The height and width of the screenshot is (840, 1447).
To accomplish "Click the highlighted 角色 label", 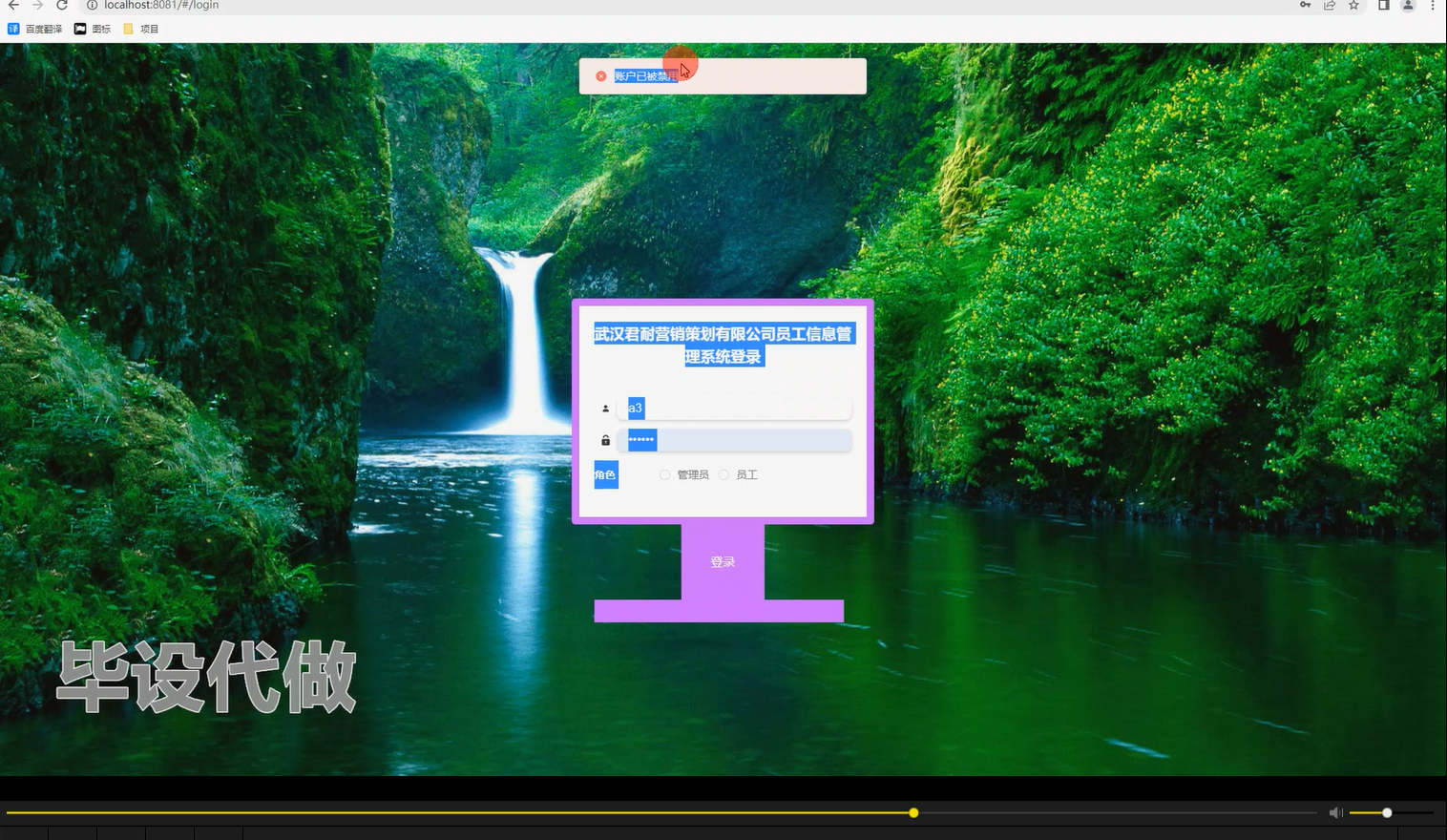I will [x=606, y=474].
